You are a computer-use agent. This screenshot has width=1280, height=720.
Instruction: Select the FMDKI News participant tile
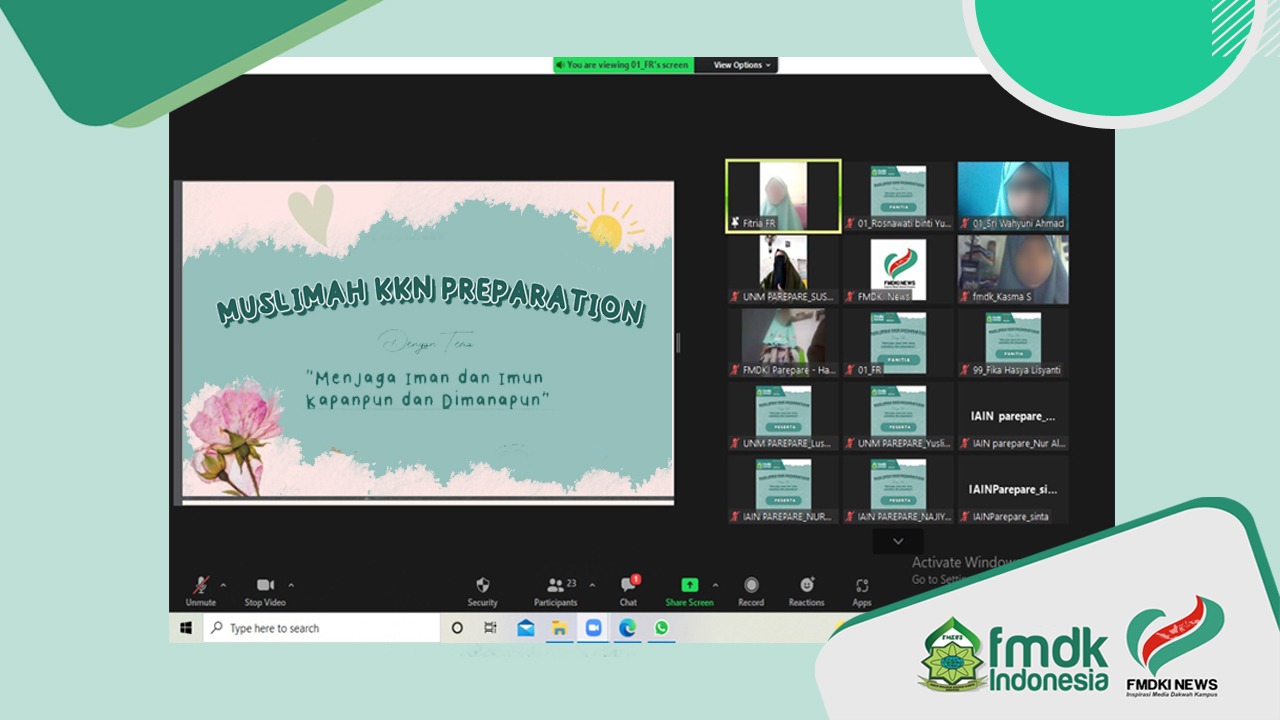897,269
